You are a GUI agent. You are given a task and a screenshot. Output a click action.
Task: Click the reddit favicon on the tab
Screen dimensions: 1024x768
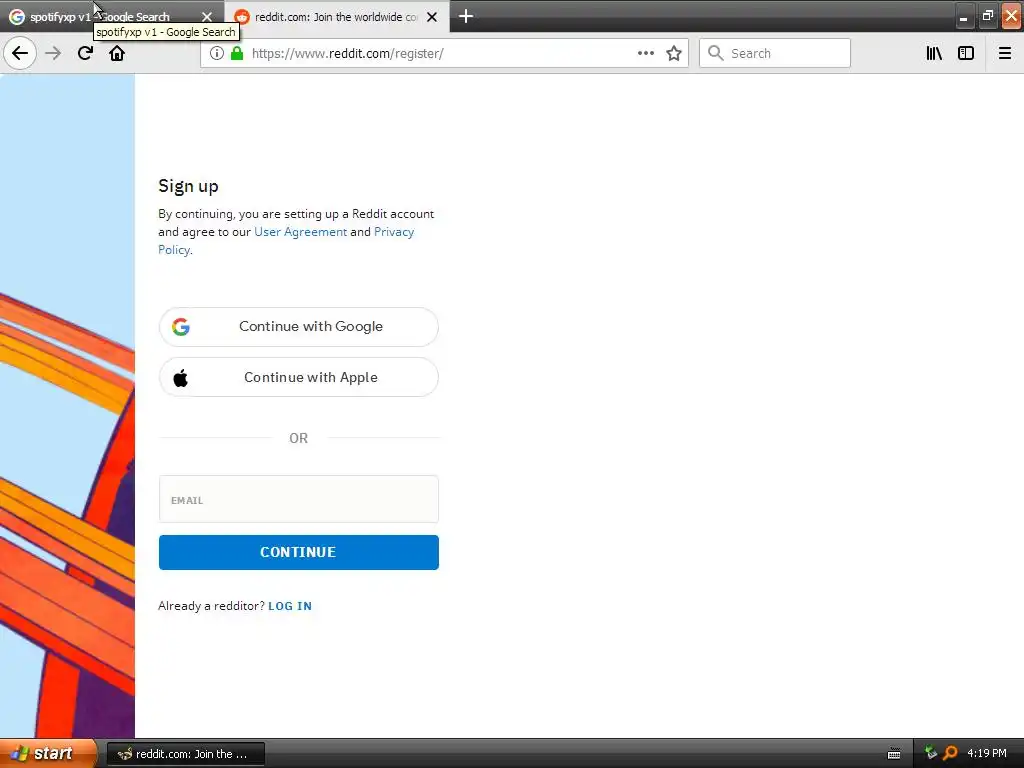(x=242, y=17)
